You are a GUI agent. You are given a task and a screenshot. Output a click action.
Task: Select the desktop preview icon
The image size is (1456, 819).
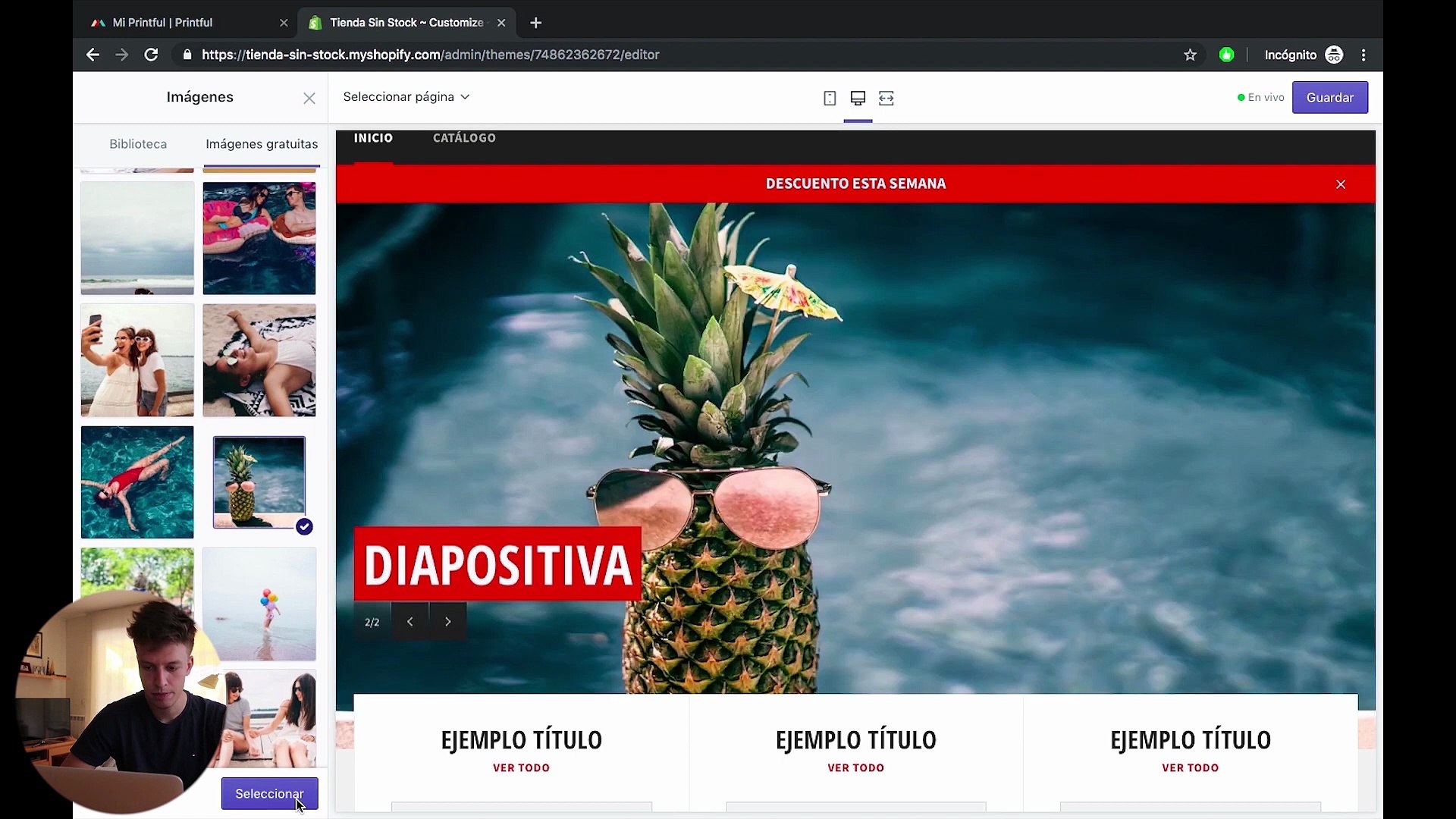(858, 98)
